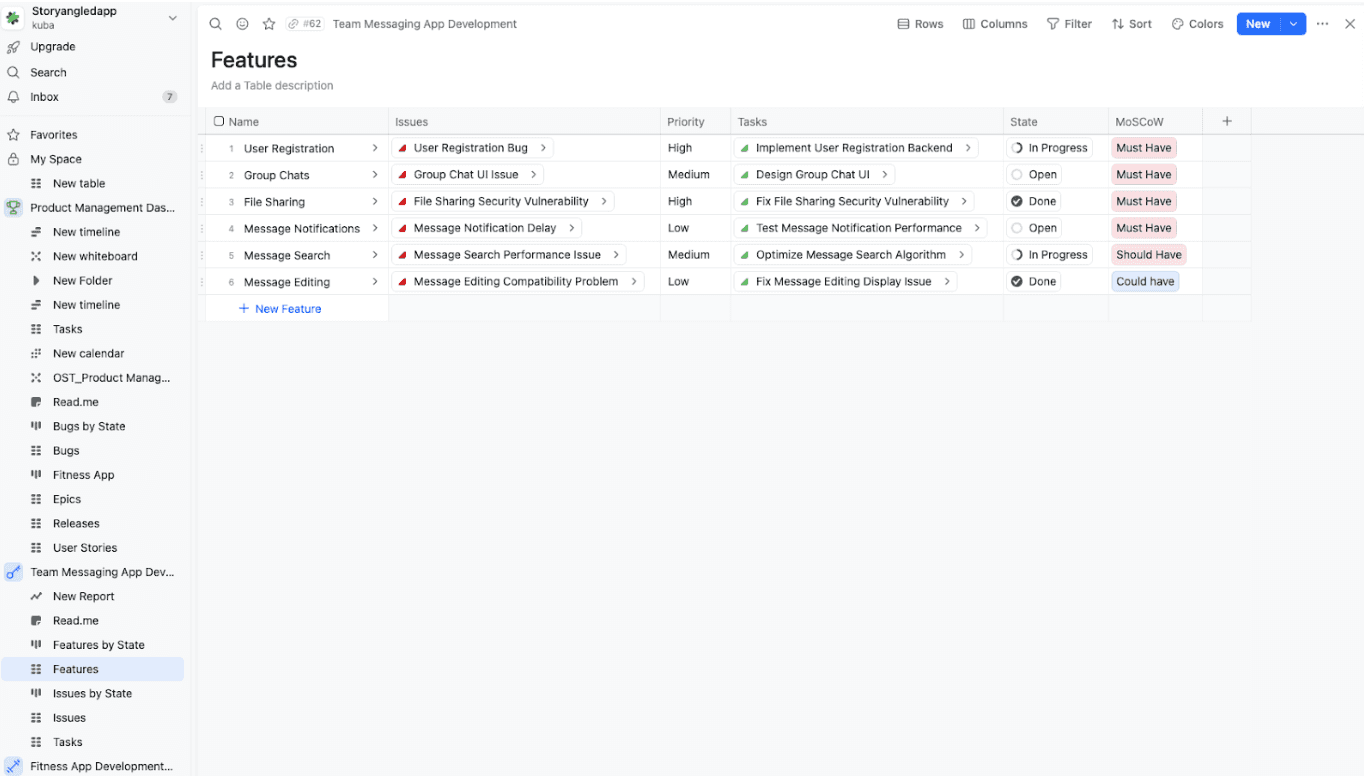1364x776 pixels.
Task: Open the Inbox from the sidebar
Action: (x=45, y=96)
